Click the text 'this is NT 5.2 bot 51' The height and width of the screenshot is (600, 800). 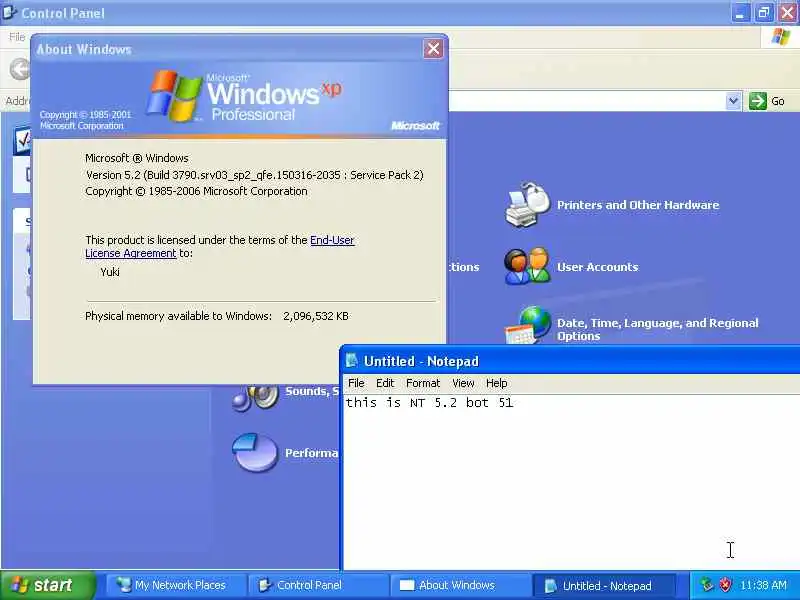[429, 403]
